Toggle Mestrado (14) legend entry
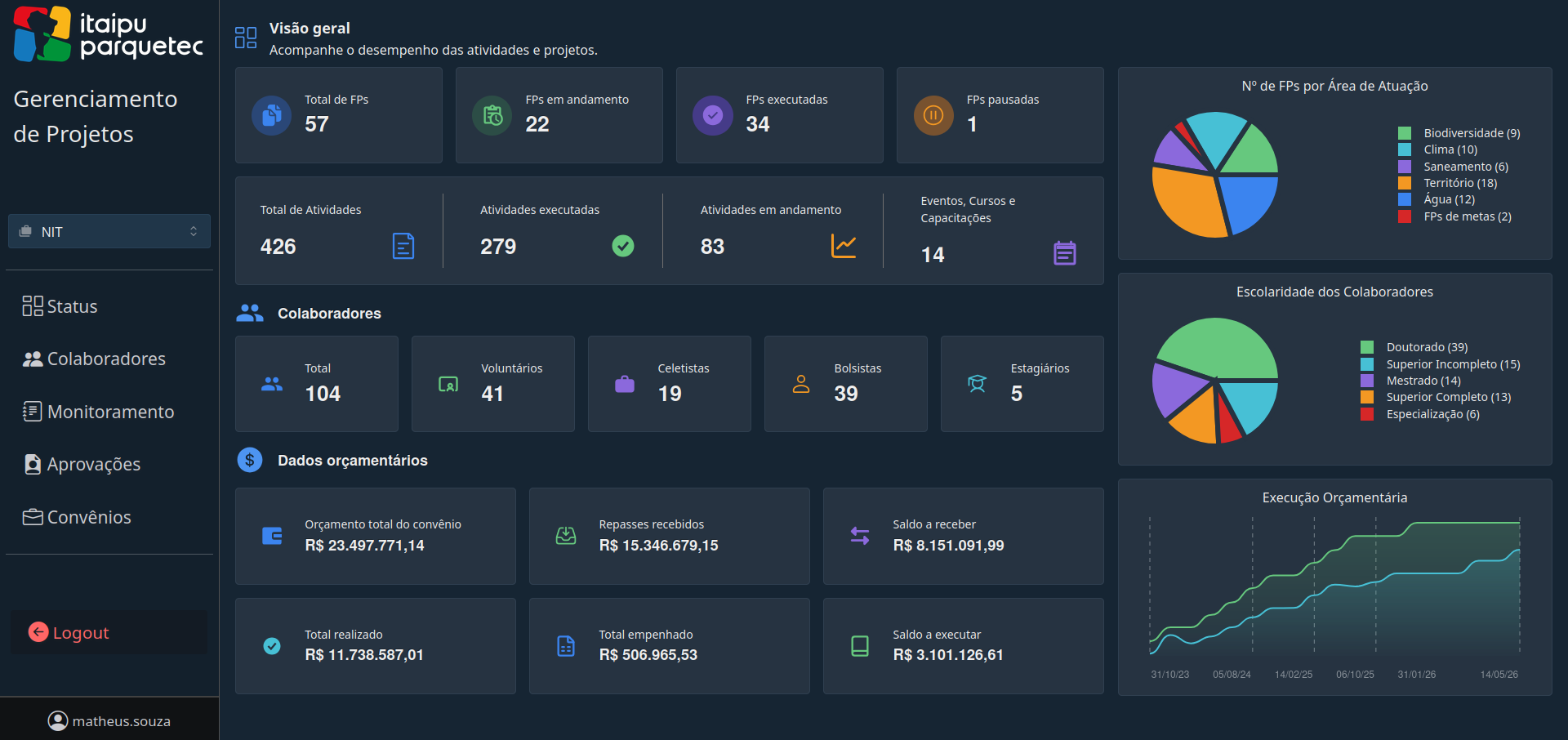The image size is (1568, 740). (x=1411, y=381)
